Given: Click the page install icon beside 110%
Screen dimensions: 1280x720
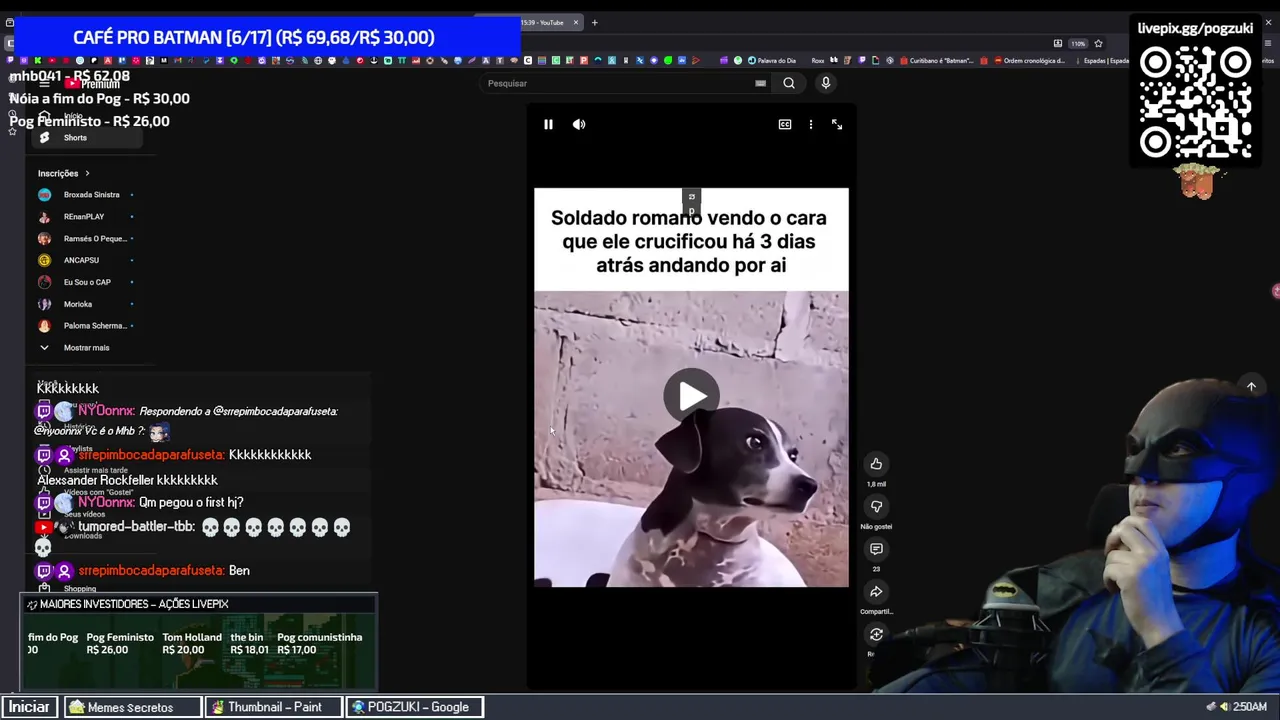Looking at the screenshot, I should [1058, 43].
